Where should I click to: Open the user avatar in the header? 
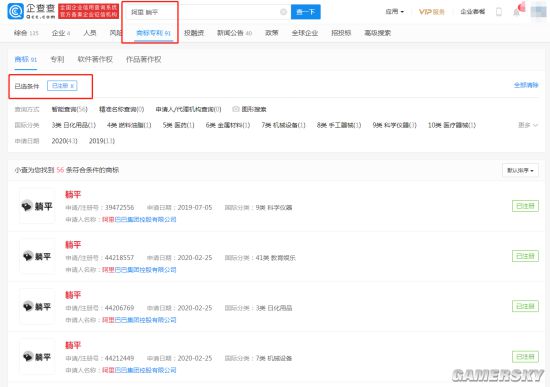538,12
